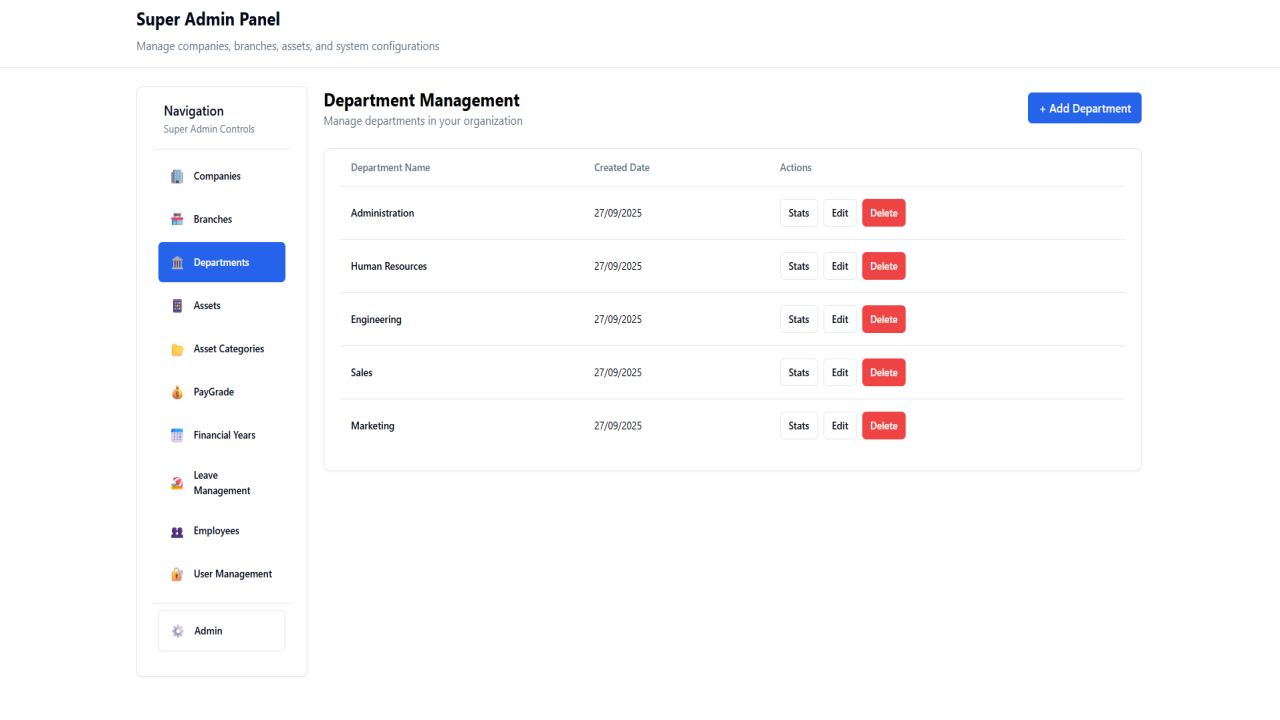Click the Asset Categories folder icon

(x=177, y=349)
